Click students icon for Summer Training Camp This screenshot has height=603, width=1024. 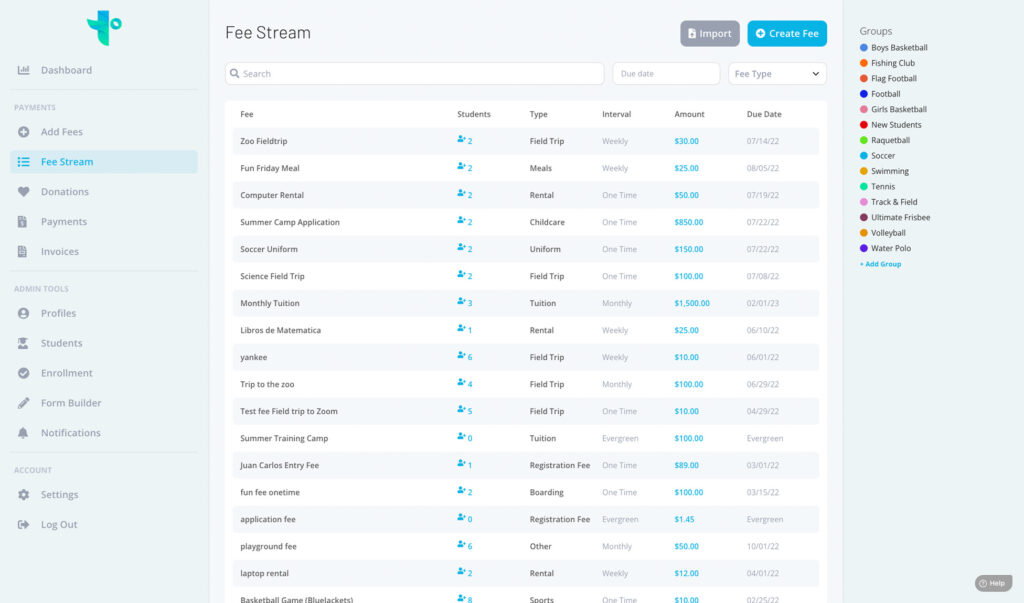click(x=461, y=436)
